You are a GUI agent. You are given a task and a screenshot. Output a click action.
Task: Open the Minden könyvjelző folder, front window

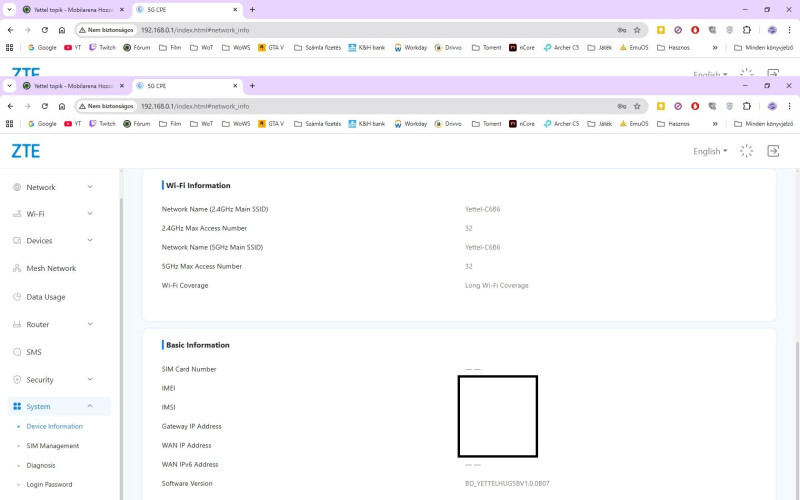click(763, 123)
